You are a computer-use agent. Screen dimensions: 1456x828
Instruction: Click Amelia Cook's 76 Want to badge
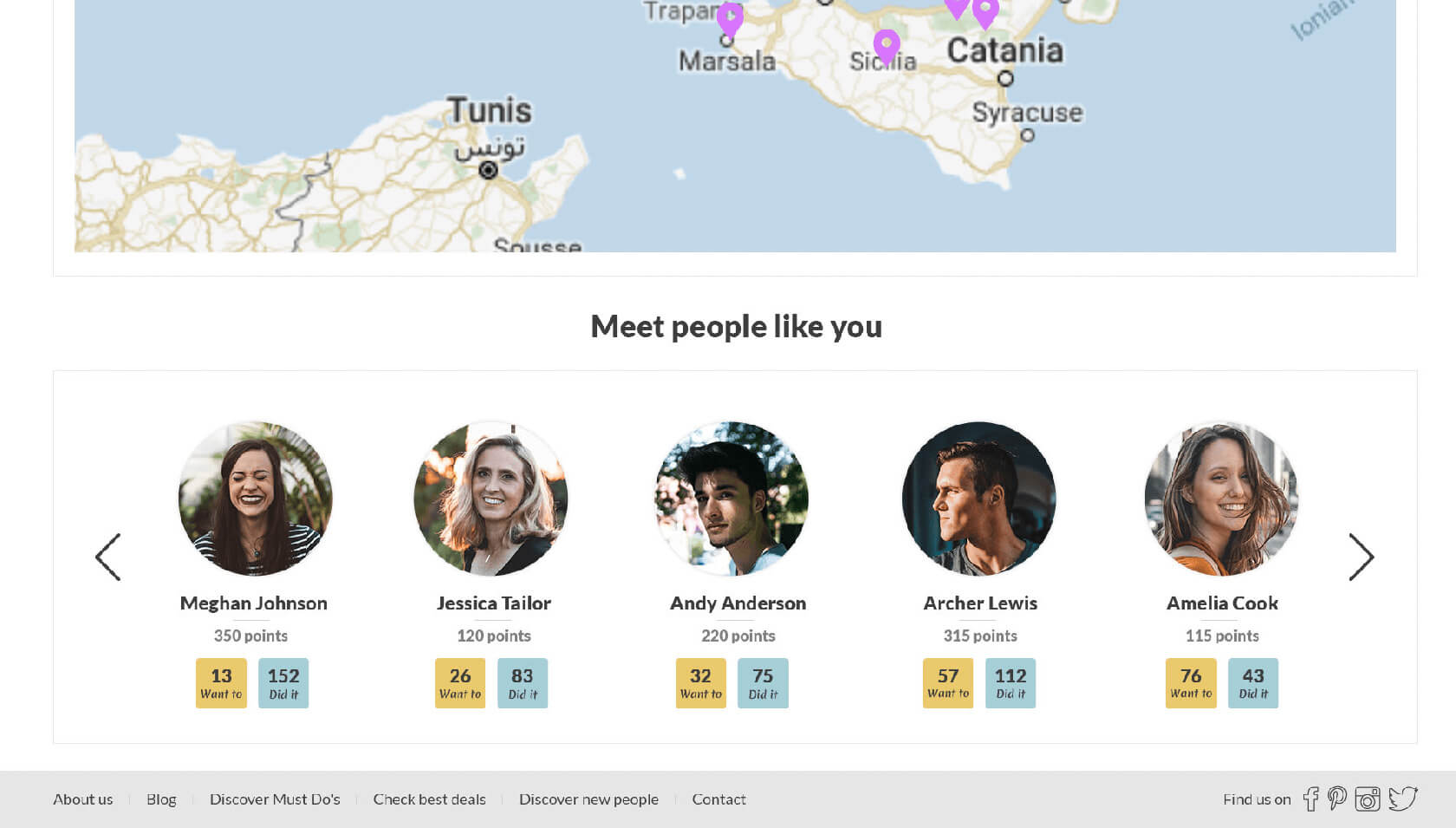click(x=1191, y=683)
